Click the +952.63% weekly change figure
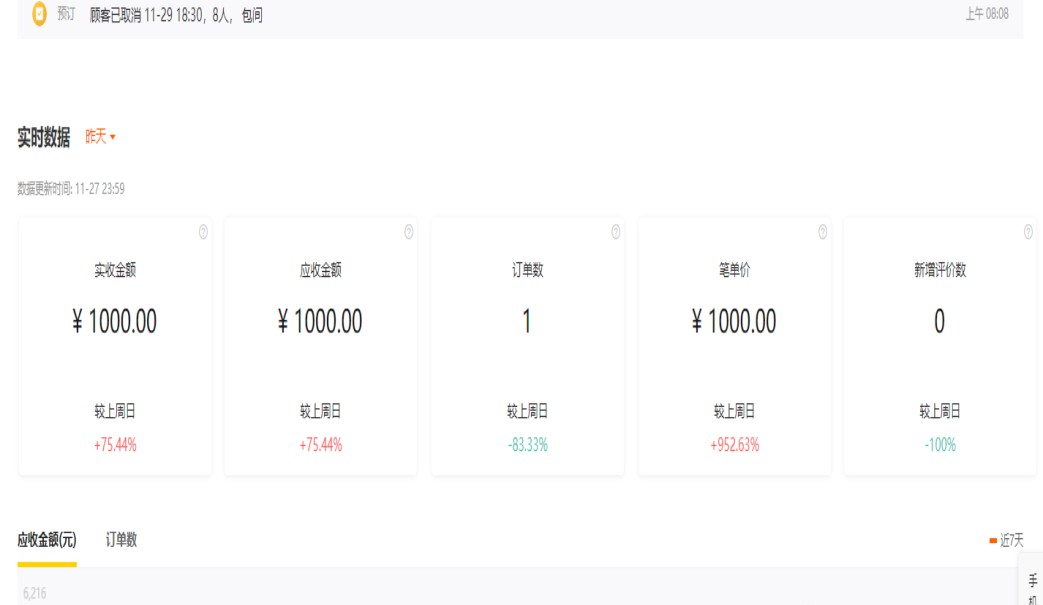This screenshot has height=605, width=1043. click(x=734, y=445)
